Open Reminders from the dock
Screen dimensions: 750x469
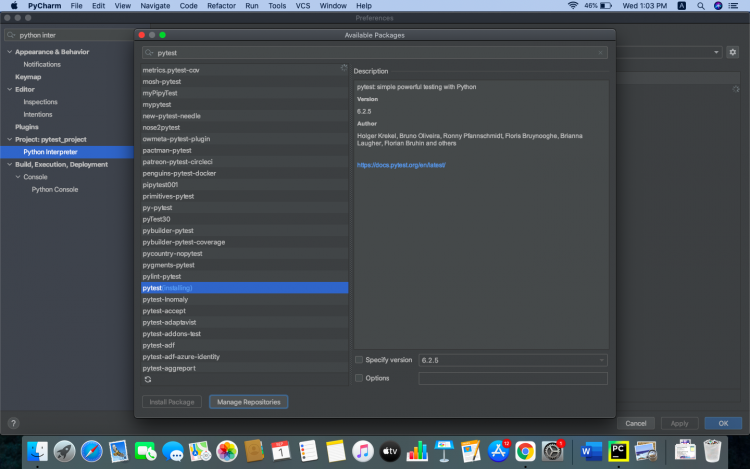(x=308, y=451)
